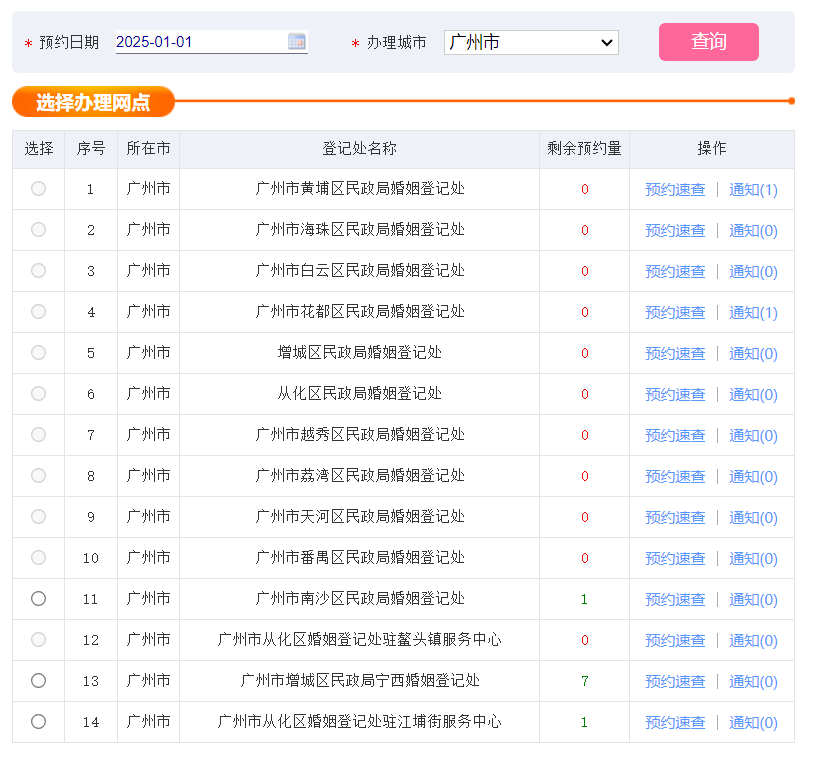Open 通知(1) link for 花都区 row

(x=753, y=312)
